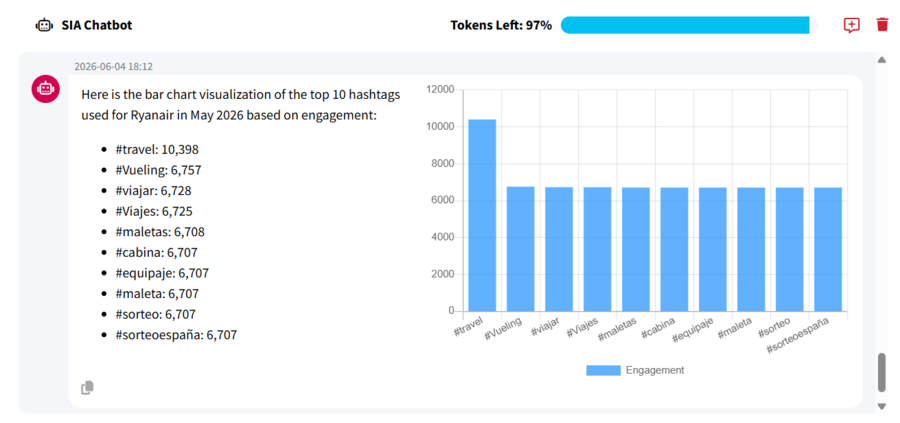Click list item #travel: 10,398

tap(157, 150)
